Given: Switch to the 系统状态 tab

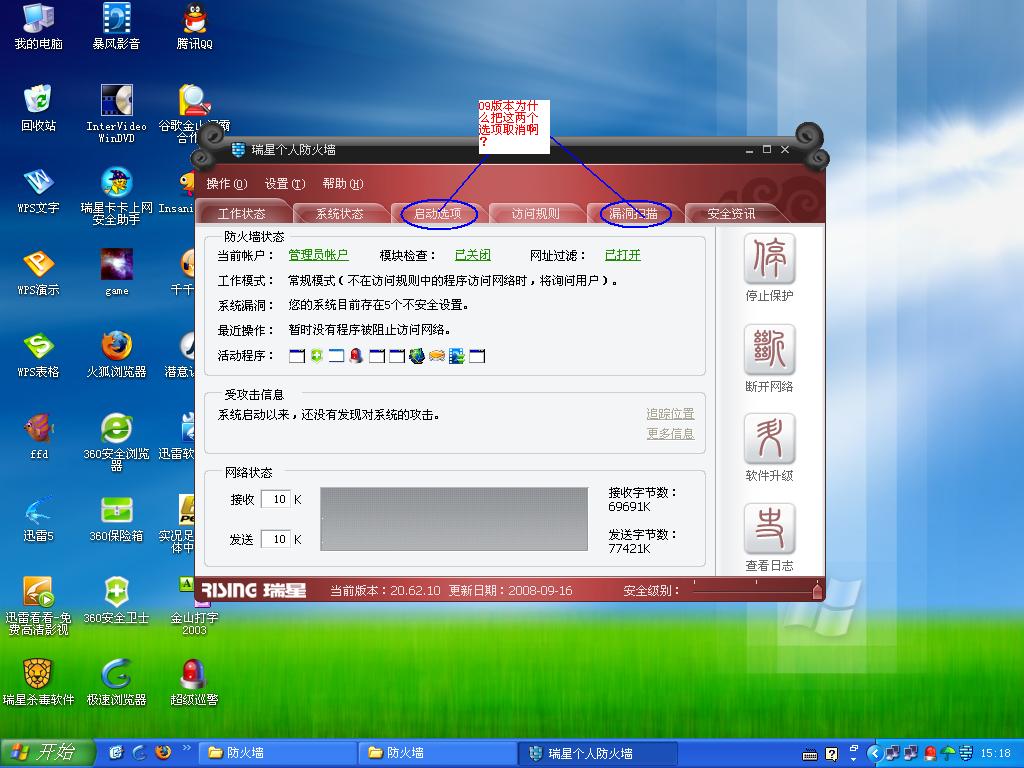Looking at the screenshot, I should tap(340, 214).
